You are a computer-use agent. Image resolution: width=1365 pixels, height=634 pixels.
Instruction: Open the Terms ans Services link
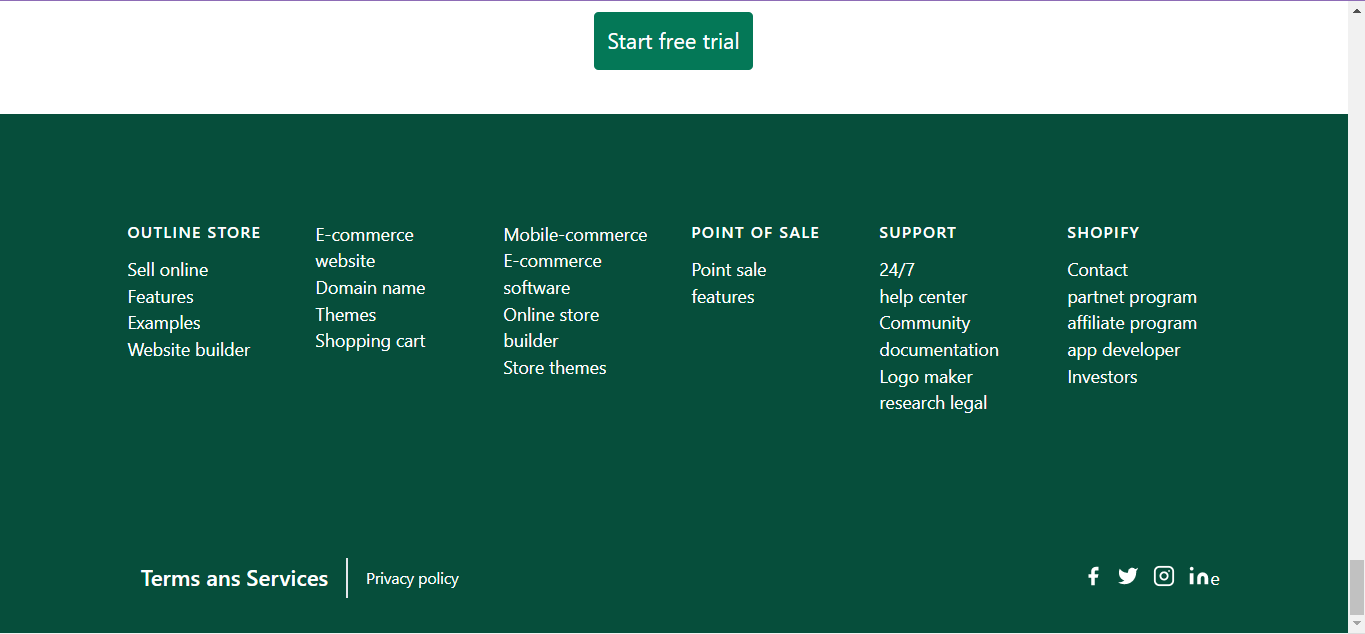click(x=234, y=578)
